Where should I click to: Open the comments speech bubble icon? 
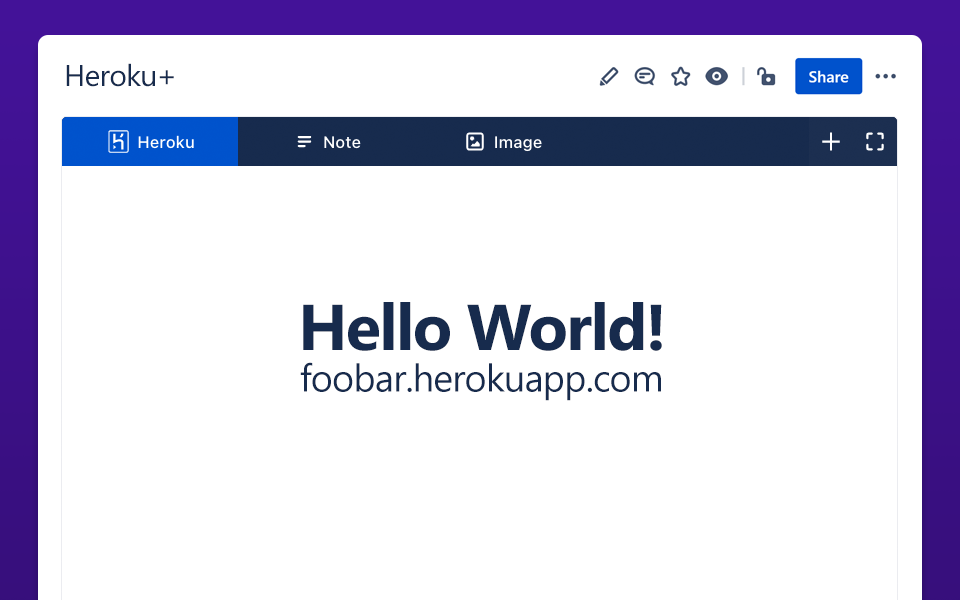tap(645, 77)
